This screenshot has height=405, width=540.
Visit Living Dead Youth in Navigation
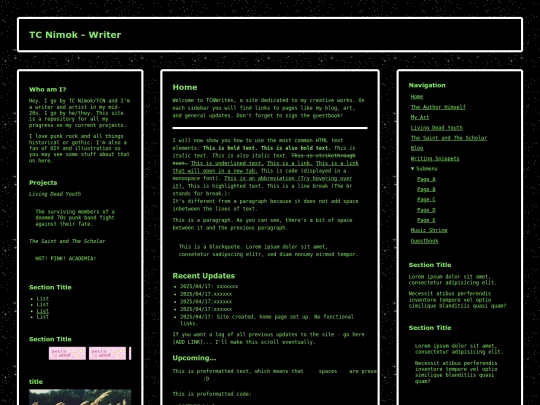437,128
